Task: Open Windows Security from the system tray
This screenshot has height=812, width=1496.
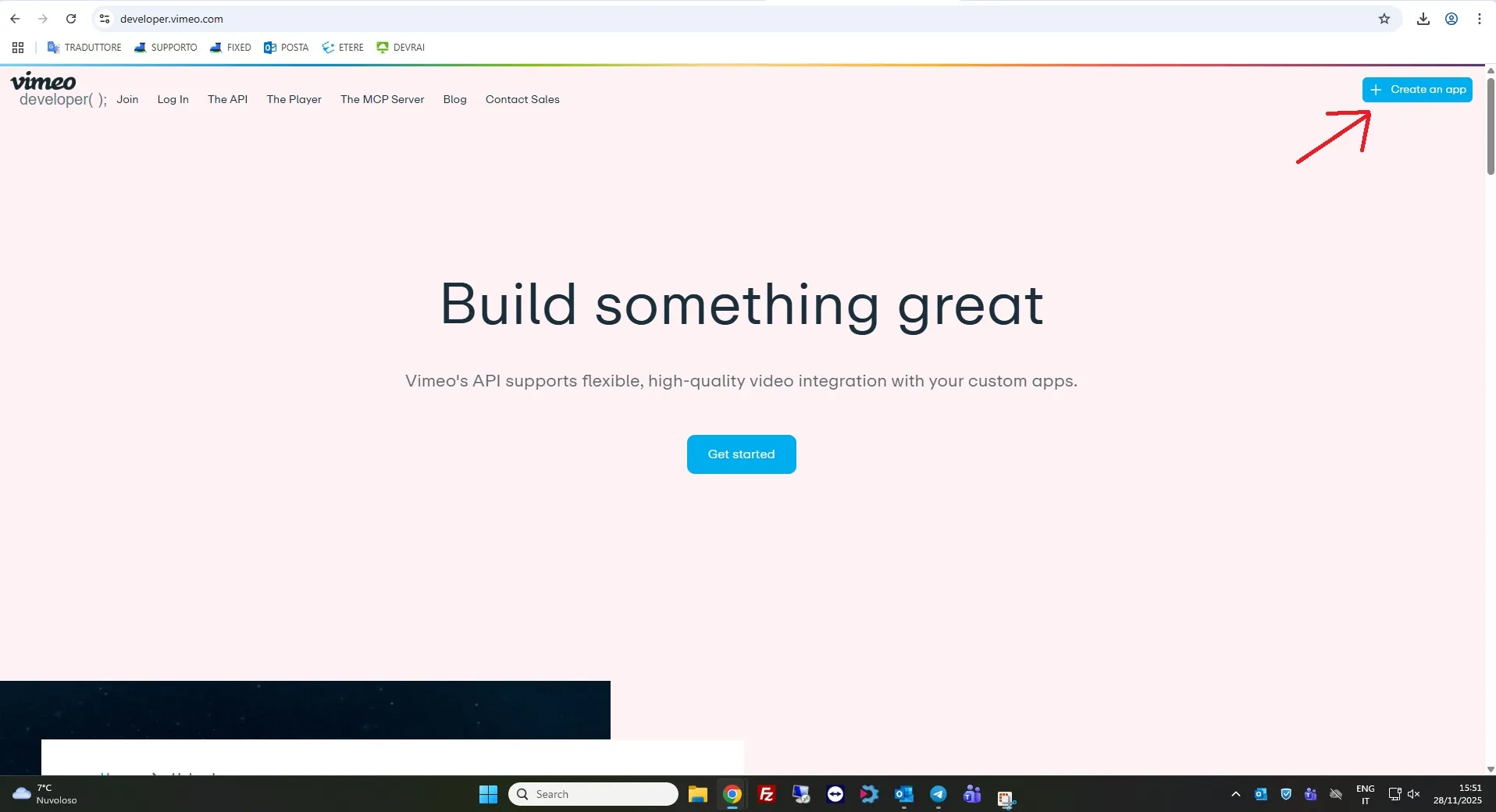Action: pyautogui.click(x=1286, y=794)
